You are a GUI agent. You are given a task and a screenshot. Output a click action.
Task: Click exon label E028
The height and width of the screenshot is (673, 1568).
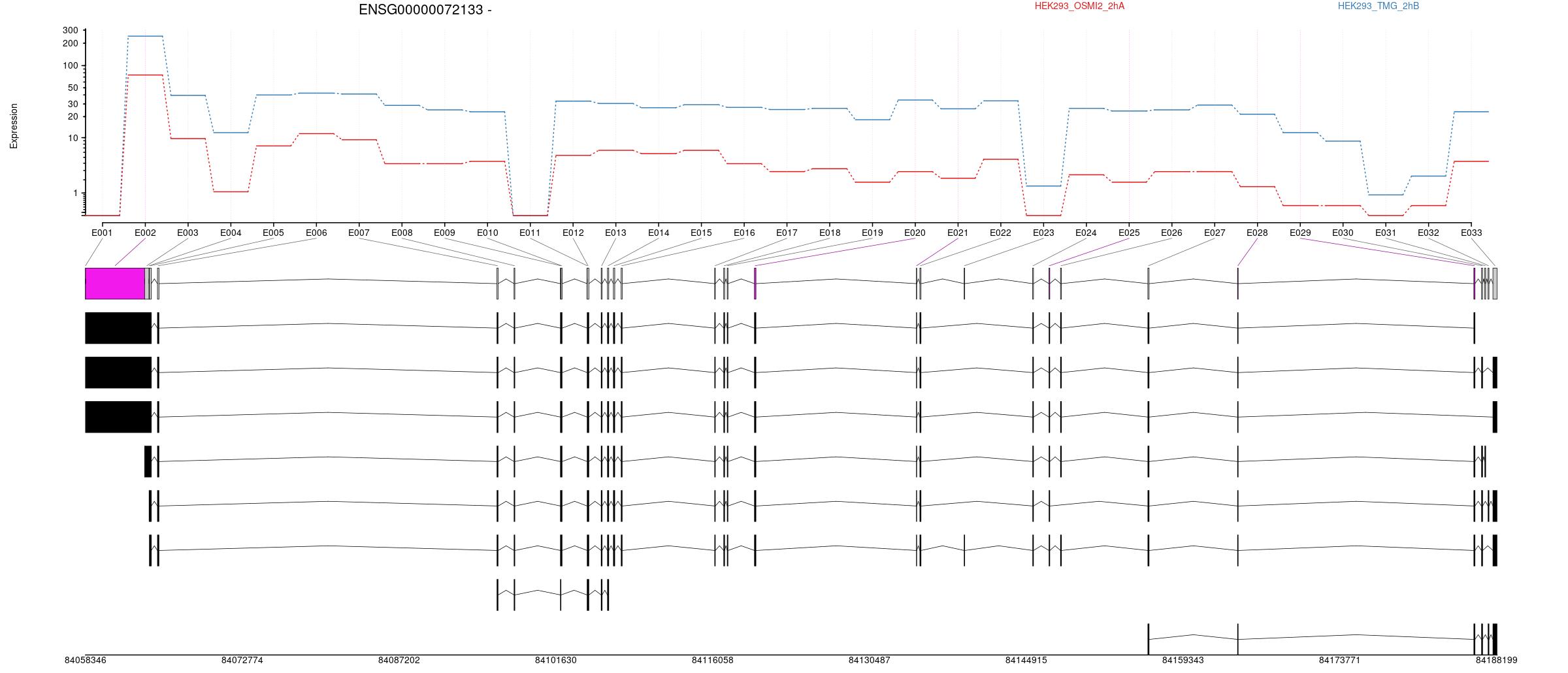click(1257, 233)
